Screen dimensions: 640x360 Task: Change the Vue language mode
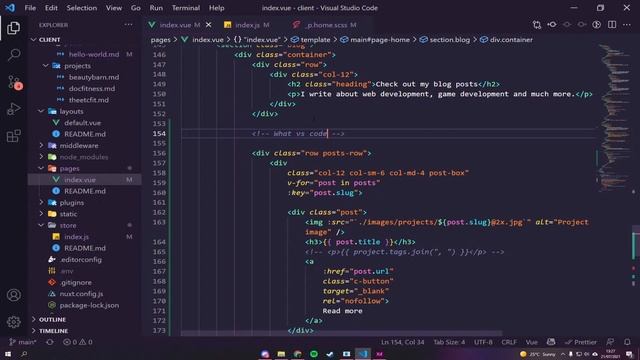pos(531,342)
